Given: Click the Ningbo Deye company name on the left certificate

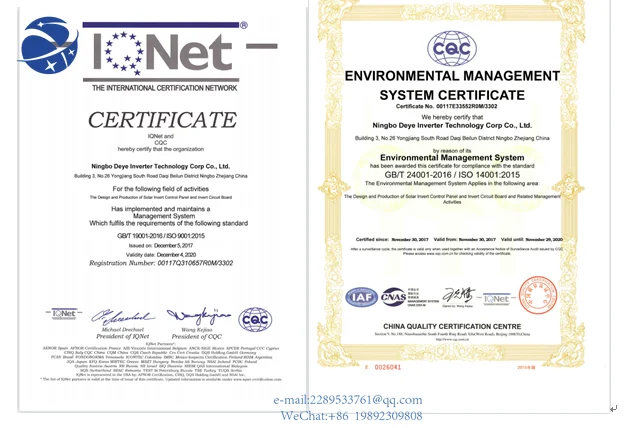Looking at the screenshot, I should (161, 166).
